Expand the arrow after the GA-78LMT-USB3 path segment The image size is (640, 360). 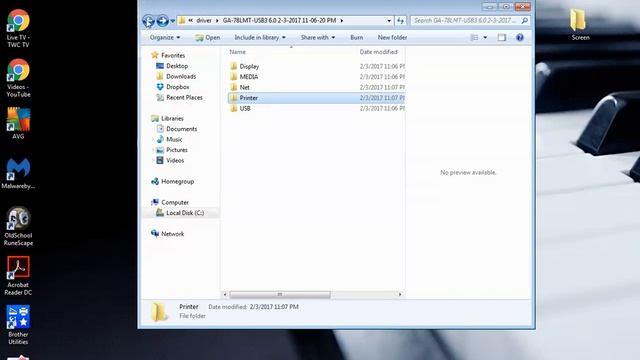coord(342,20)
